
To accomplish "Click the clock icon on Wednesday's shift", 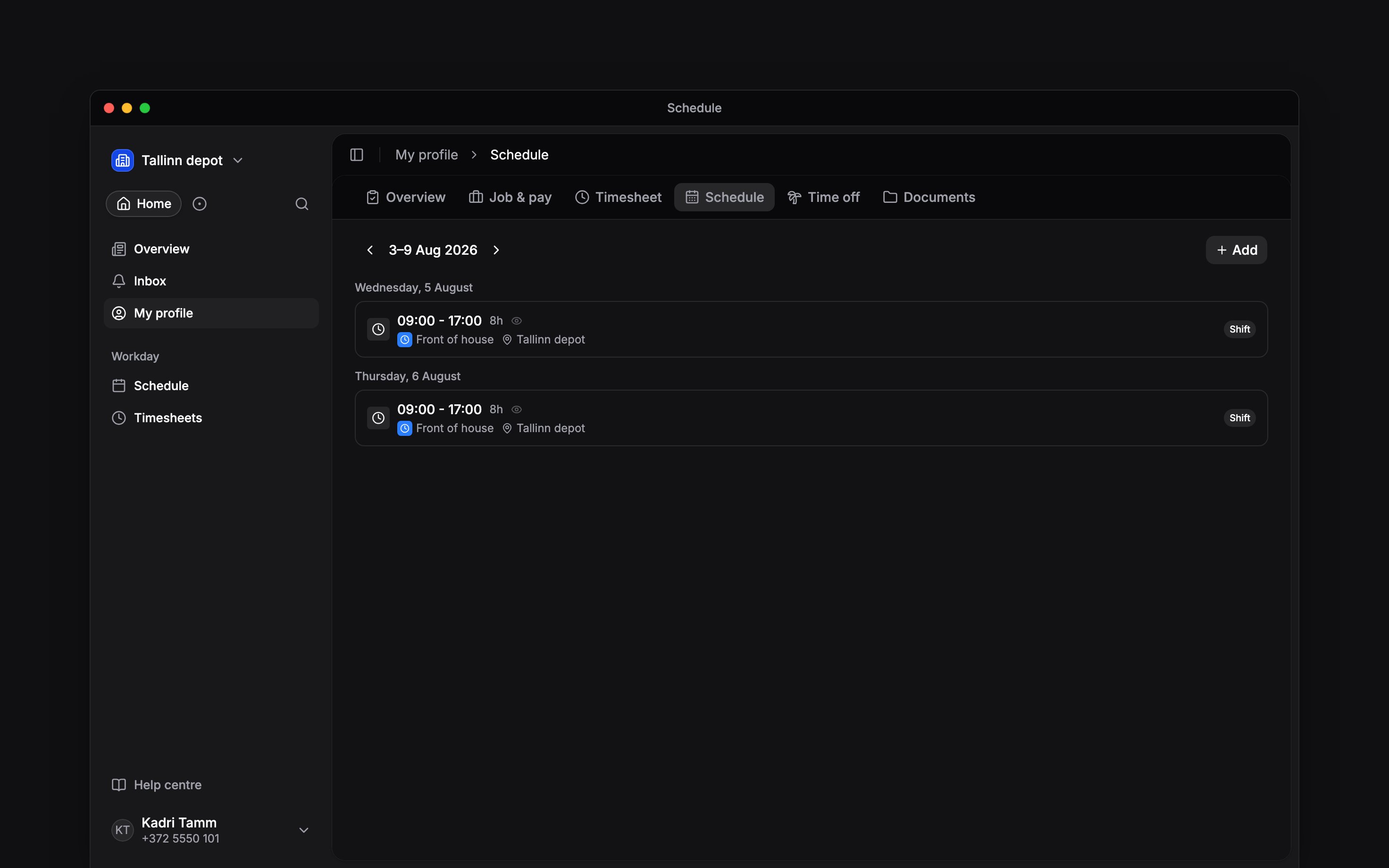I will point(378,329).
